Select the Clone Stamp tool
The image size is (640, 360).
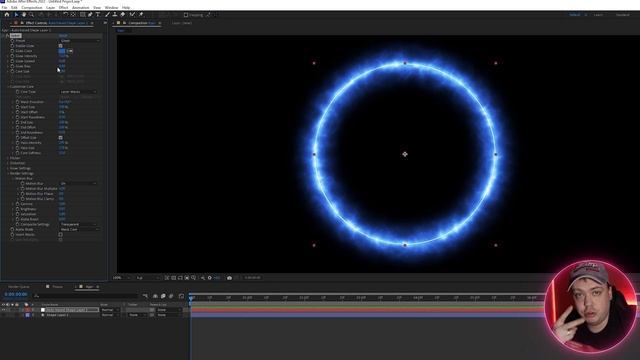[115, 15]
